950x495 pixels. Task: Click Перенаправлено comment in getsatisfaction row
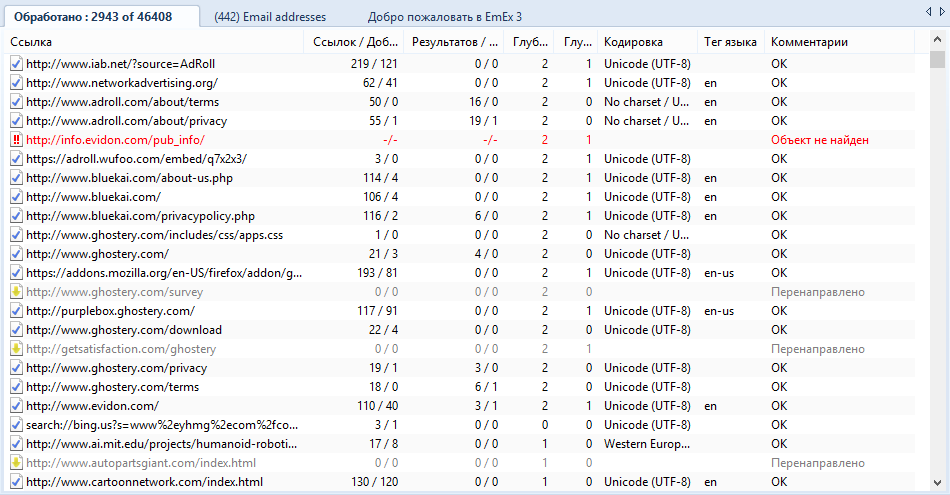pyautogui.click(x=817, y=349)
